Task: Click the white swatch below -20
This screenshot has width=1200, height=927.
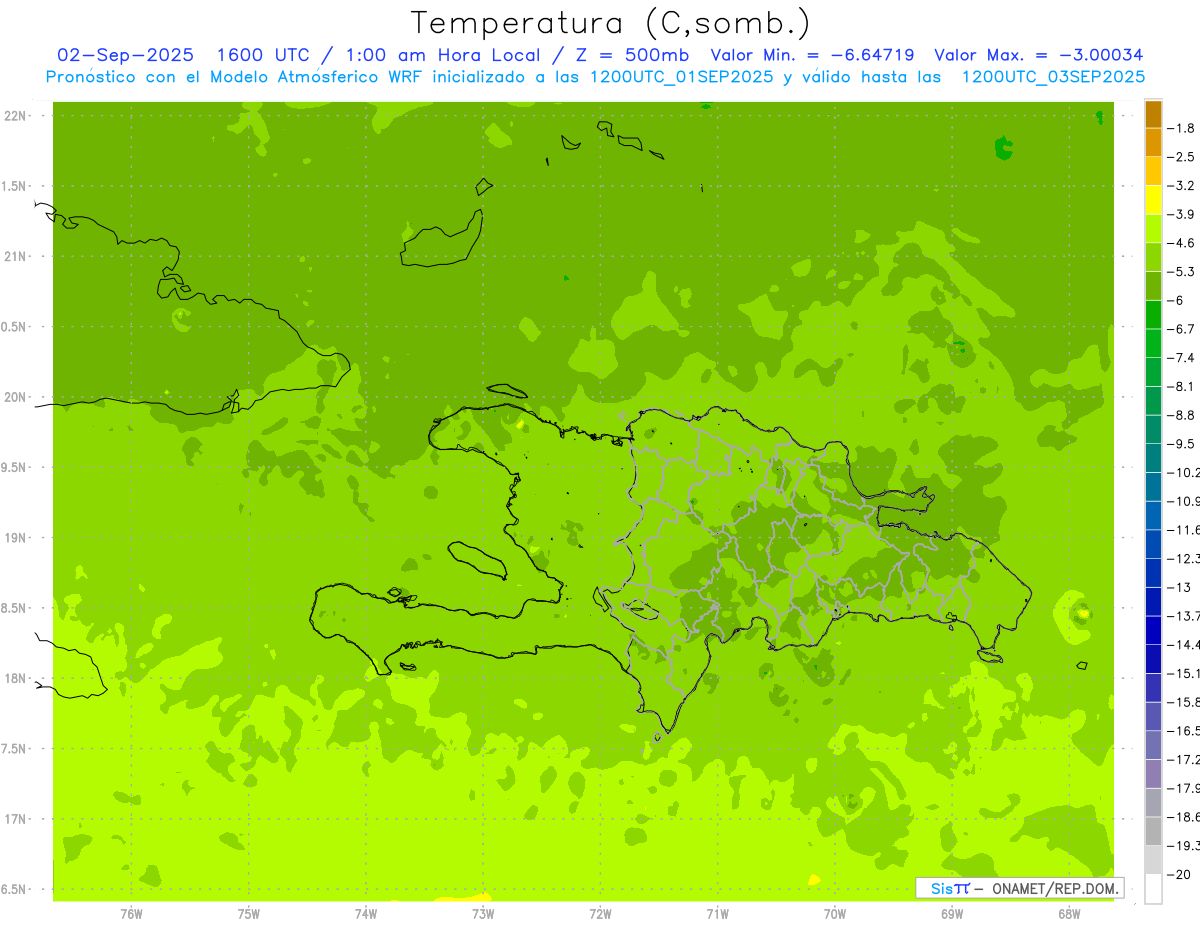Action: [x=1153, y=888]
